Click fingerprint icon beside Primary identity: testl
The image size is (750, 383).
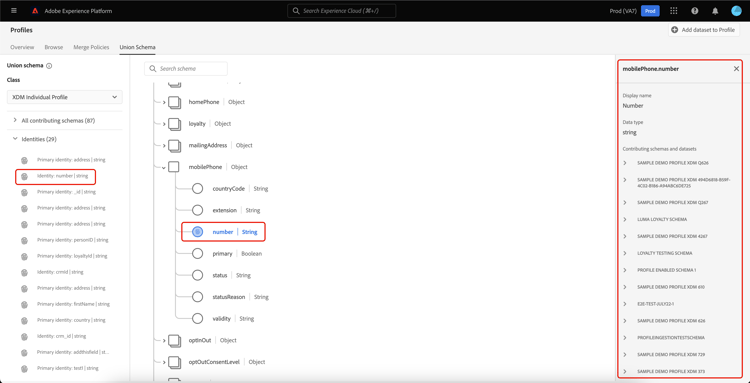[24, 368]
